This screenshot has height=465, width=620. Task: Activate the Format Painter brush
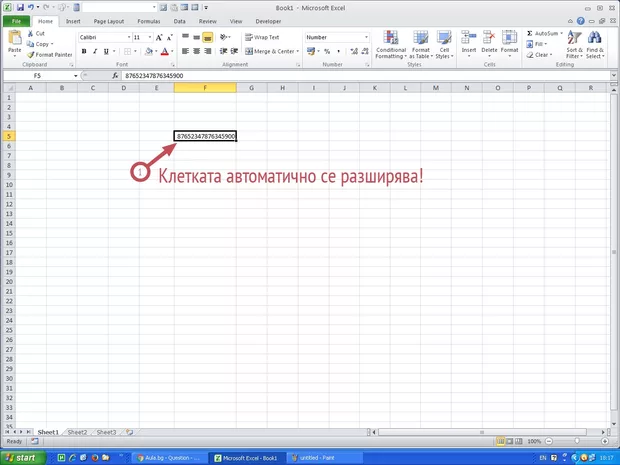point(30,55)
